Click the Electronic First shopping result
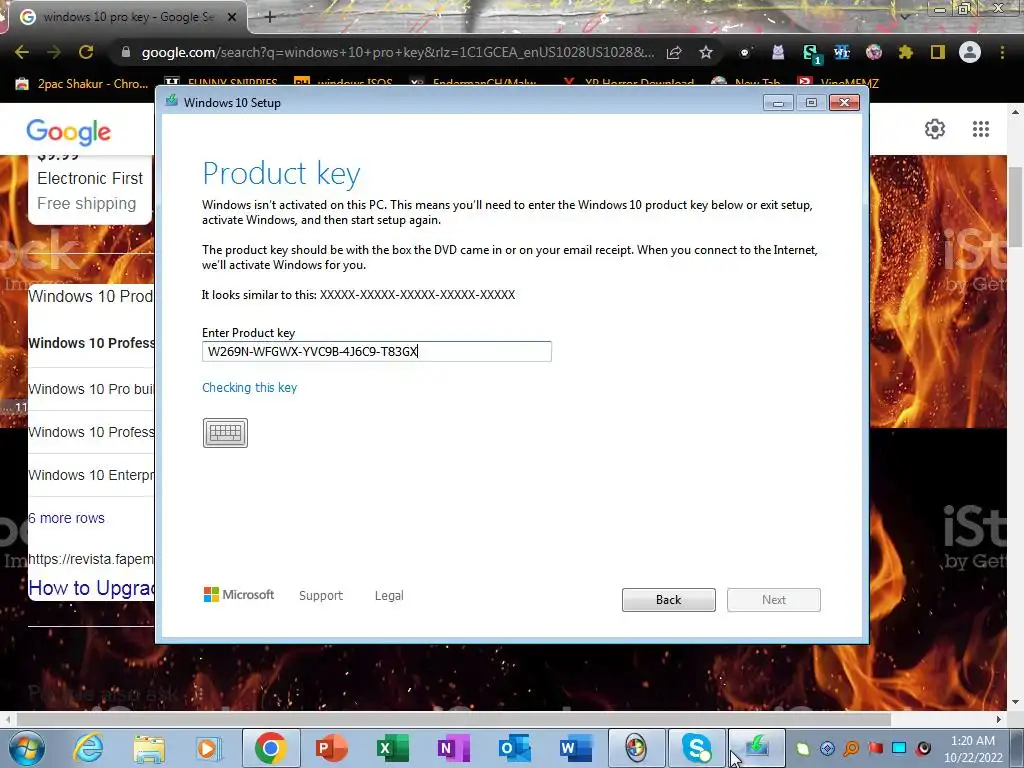The height and width of the screenshot is (768, 1024). coord(90,178)
